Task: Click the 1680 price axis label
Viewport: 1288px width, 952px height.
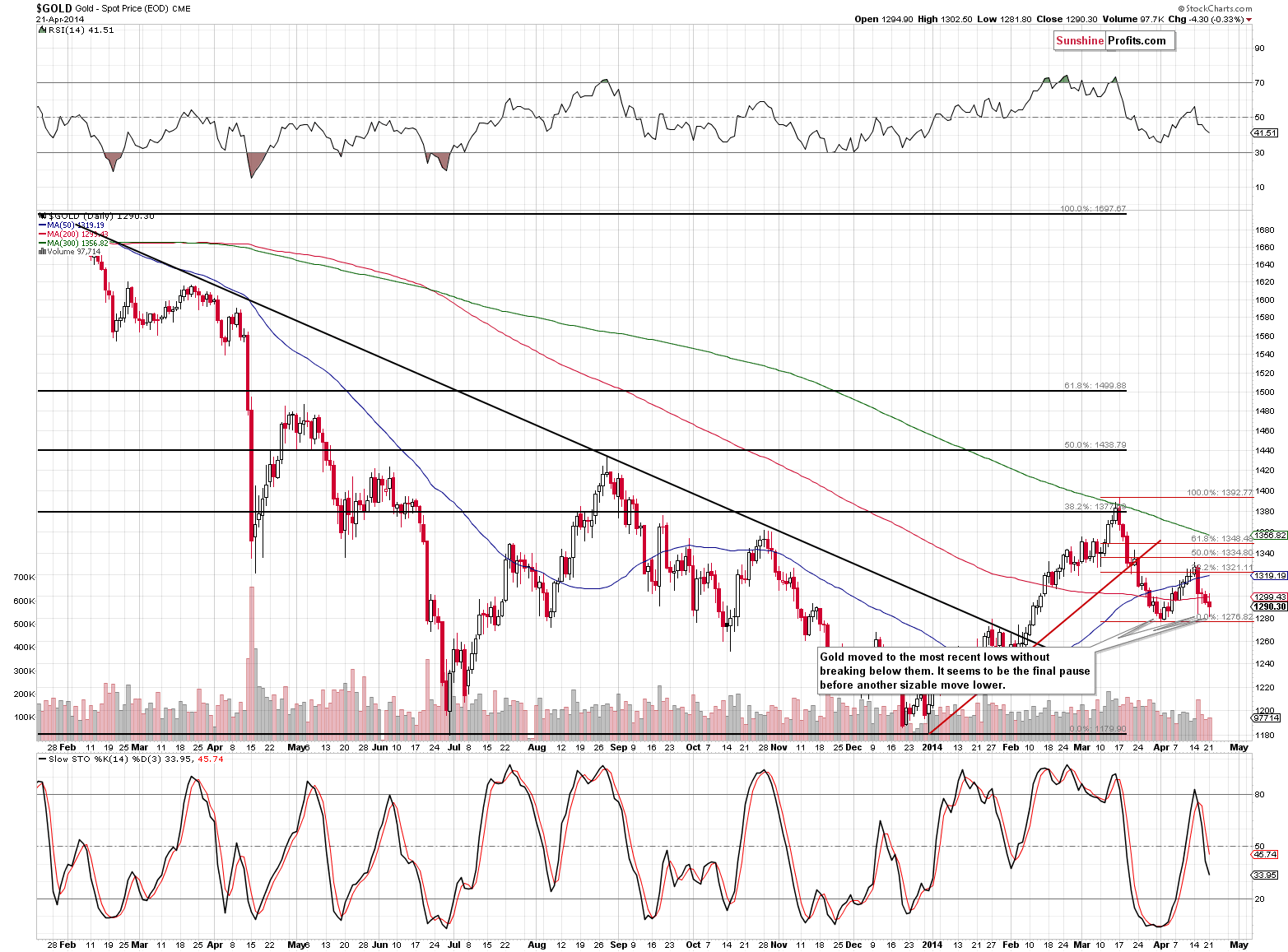Action: point(1265,230)
